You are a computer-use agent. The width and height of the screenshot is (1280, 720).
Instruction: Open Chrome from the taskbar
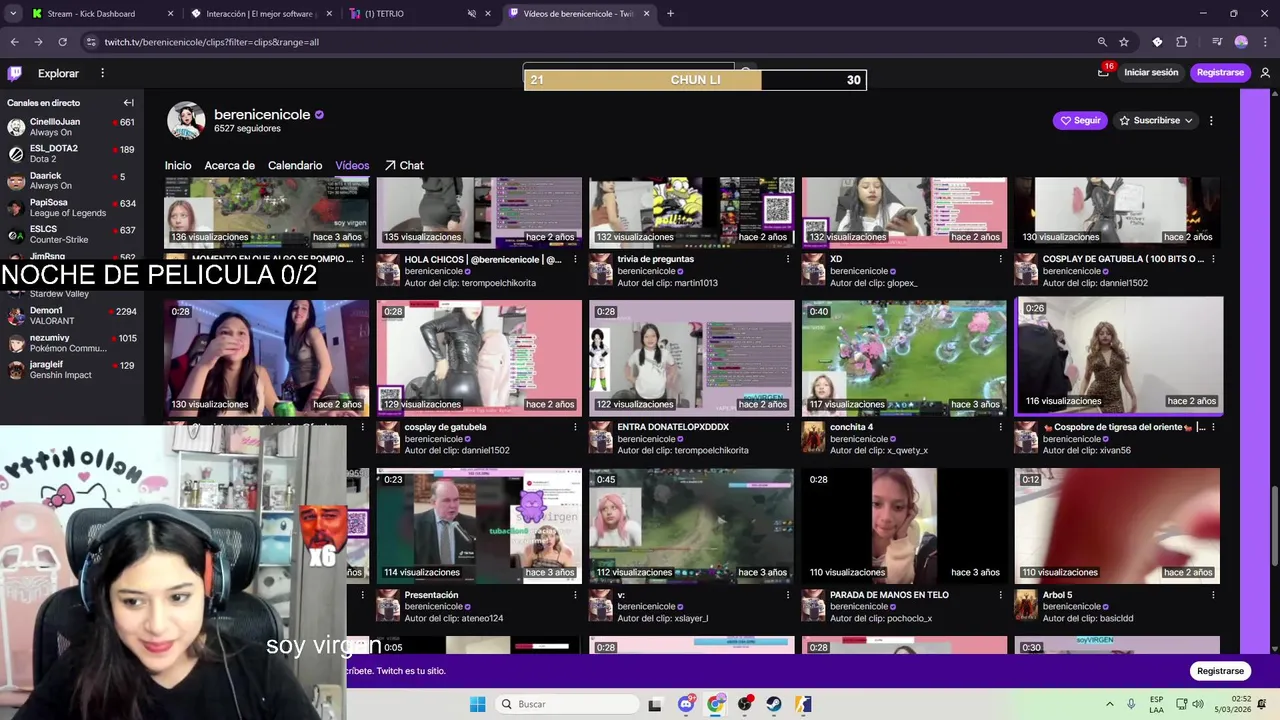tap(715, 704)
